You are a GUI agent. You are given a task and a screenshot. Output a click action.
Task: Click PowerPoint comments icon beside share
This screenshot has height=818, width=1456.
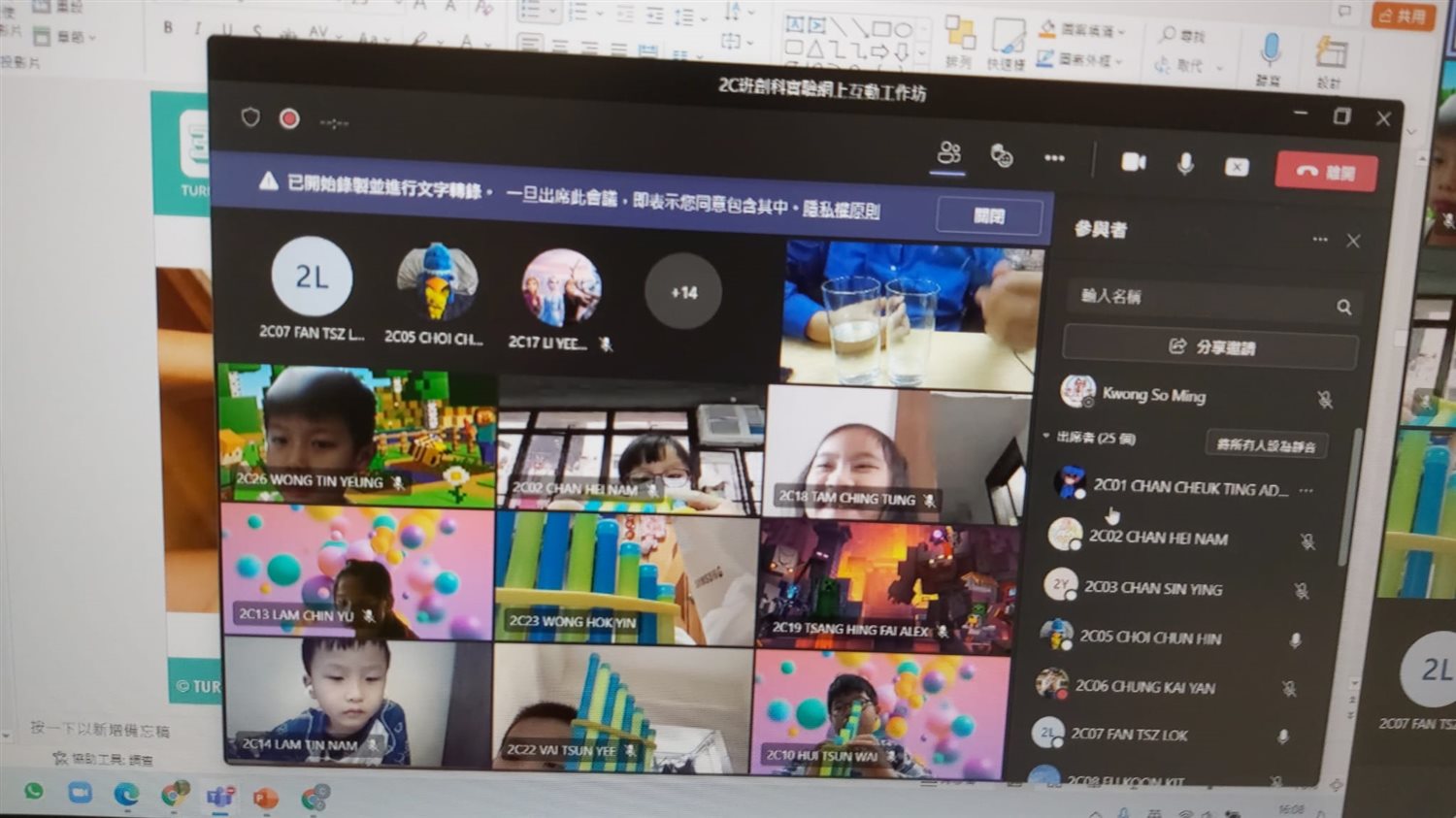1344,12
